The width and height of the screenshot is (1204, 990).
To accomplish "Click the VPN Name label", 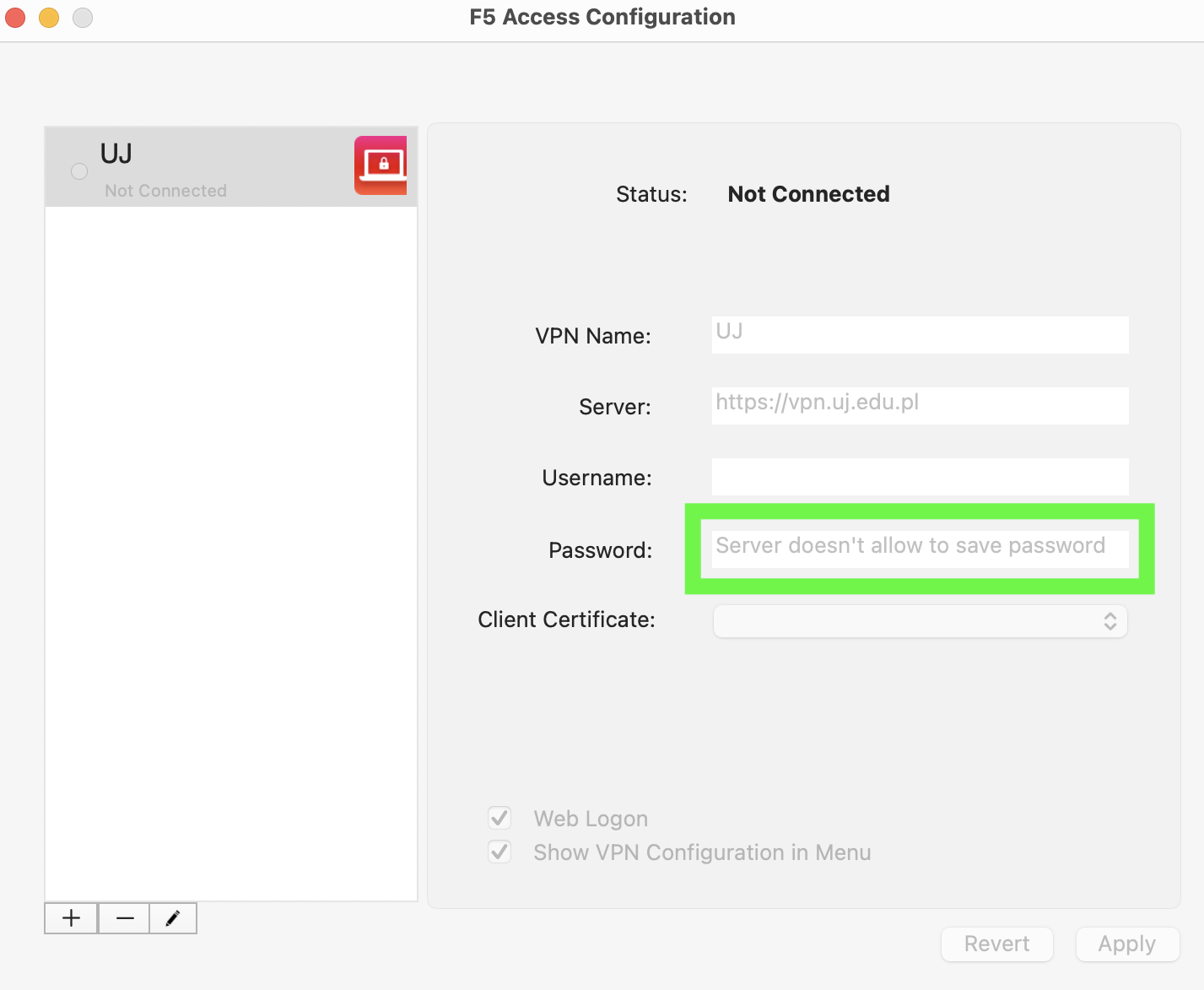I will click(593, 336).
